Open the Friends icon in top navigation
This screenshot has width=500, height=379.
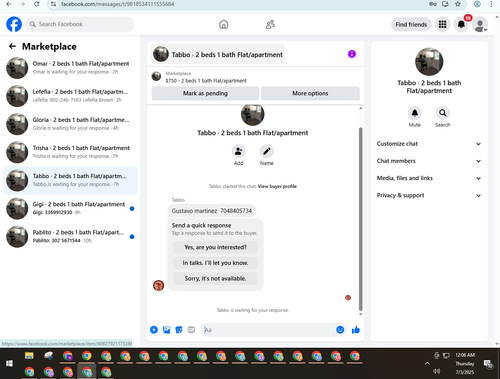point(270,24)
